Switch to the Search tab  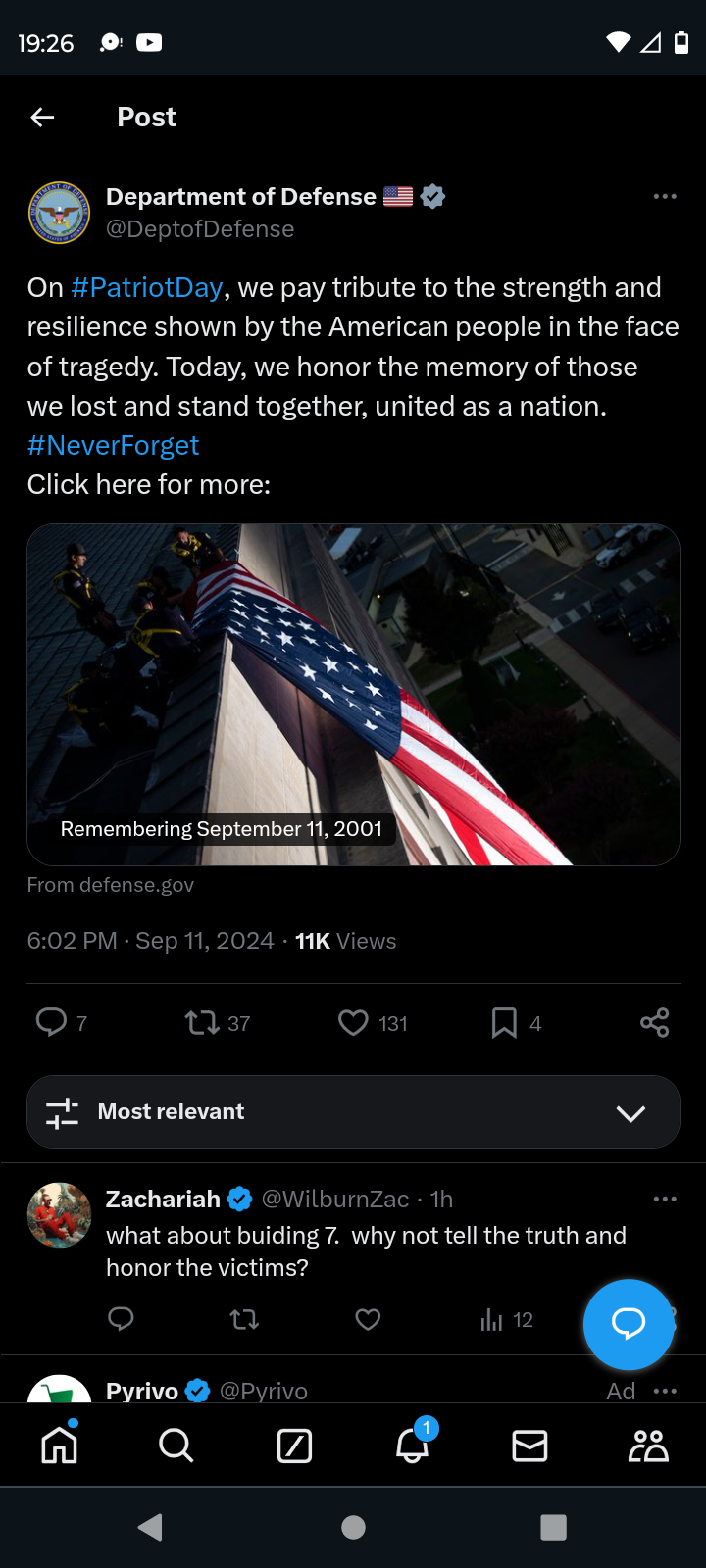[x=176, y=1445]
